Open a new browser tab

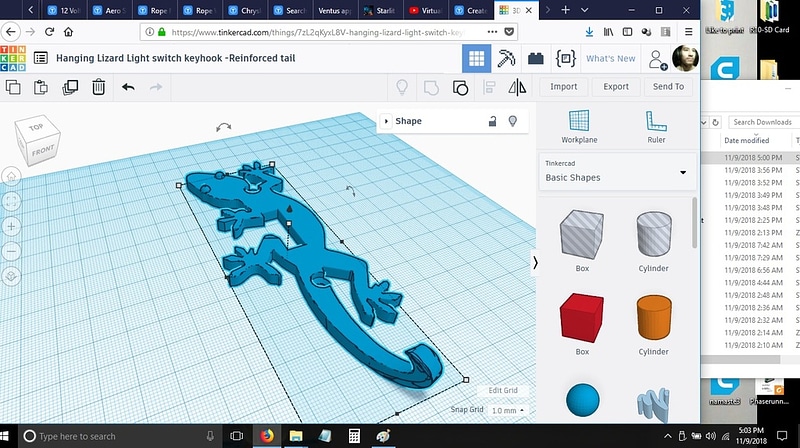565,10
